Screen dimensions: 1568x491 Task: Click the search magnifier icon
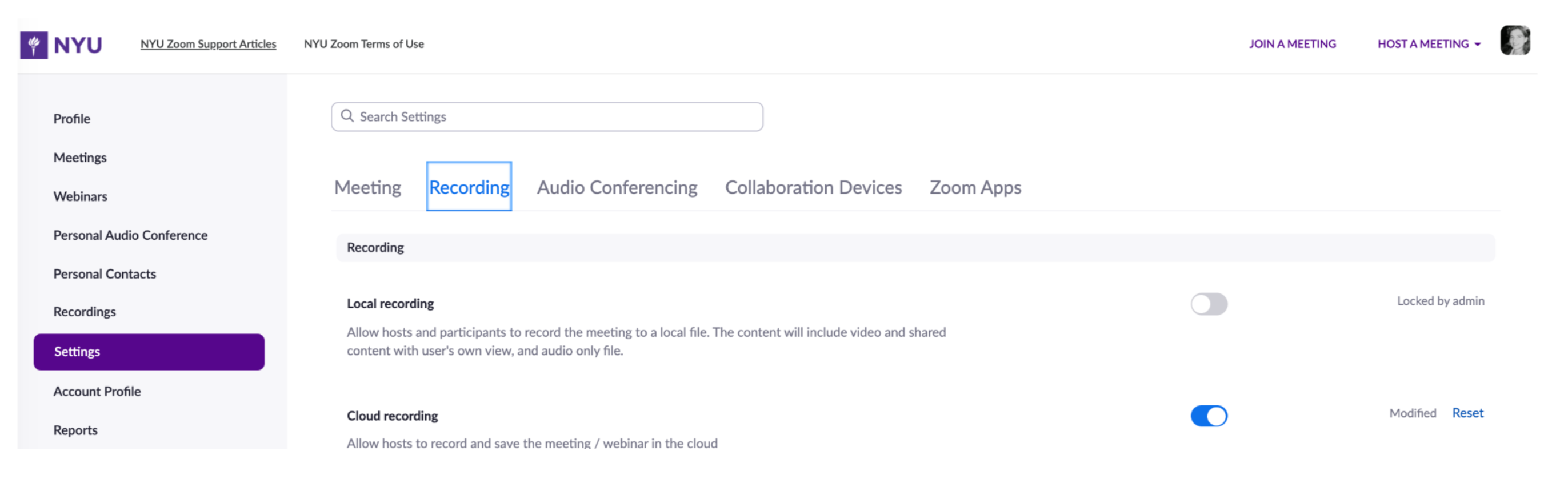pyautogui.click(x=347, y=115)
